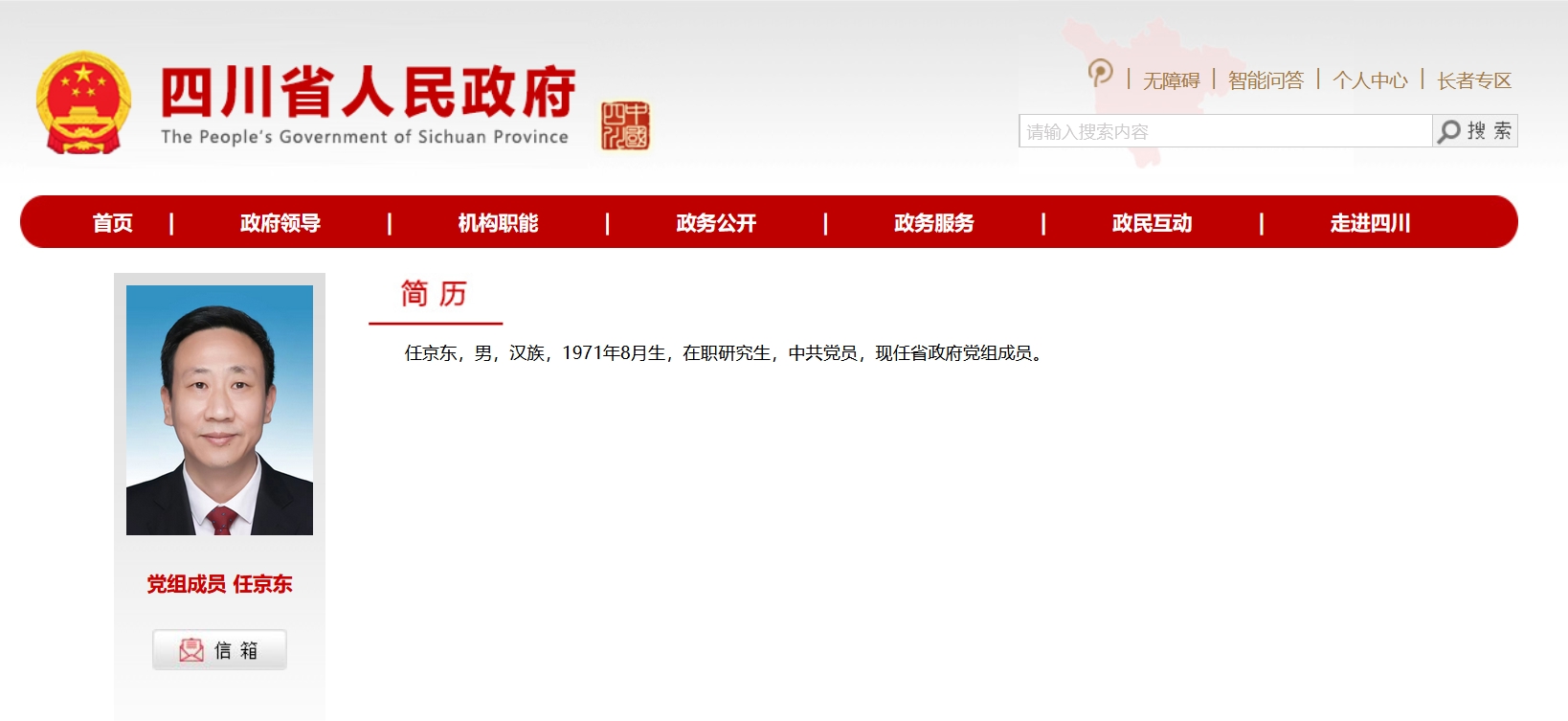Click the accessibility icon before 无障碍
This screenshot has width=1568, height=721.
(x=1100, y=73)
